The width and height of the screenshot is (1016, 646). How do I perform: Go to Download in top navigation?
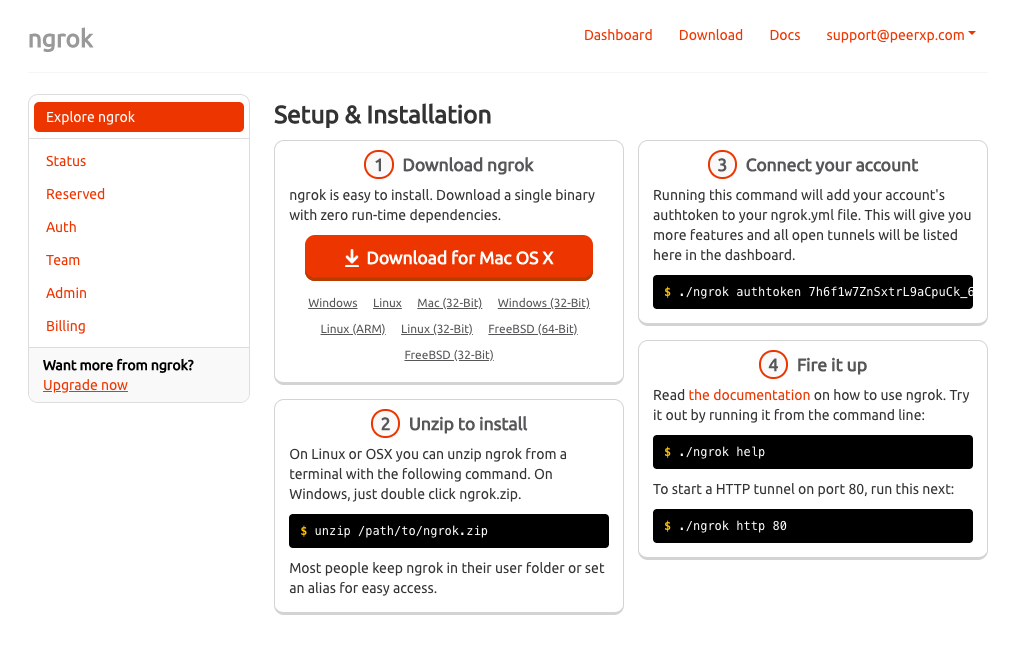tap(710, 35)
